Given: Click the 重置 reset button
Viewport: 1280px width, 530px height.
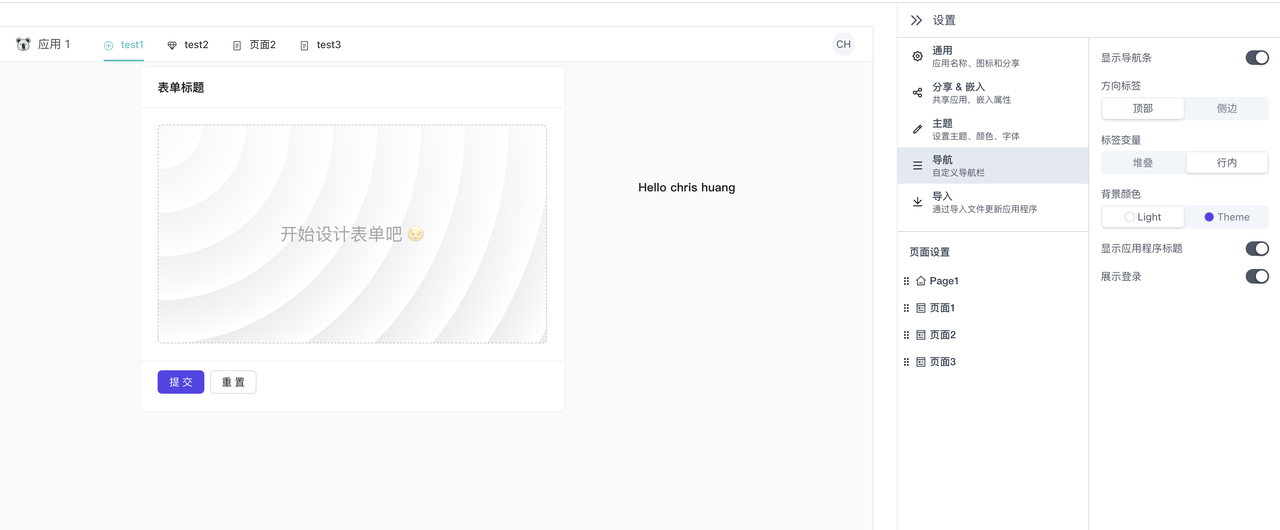Looking at the screenshot, I should [x=233, y=382].
